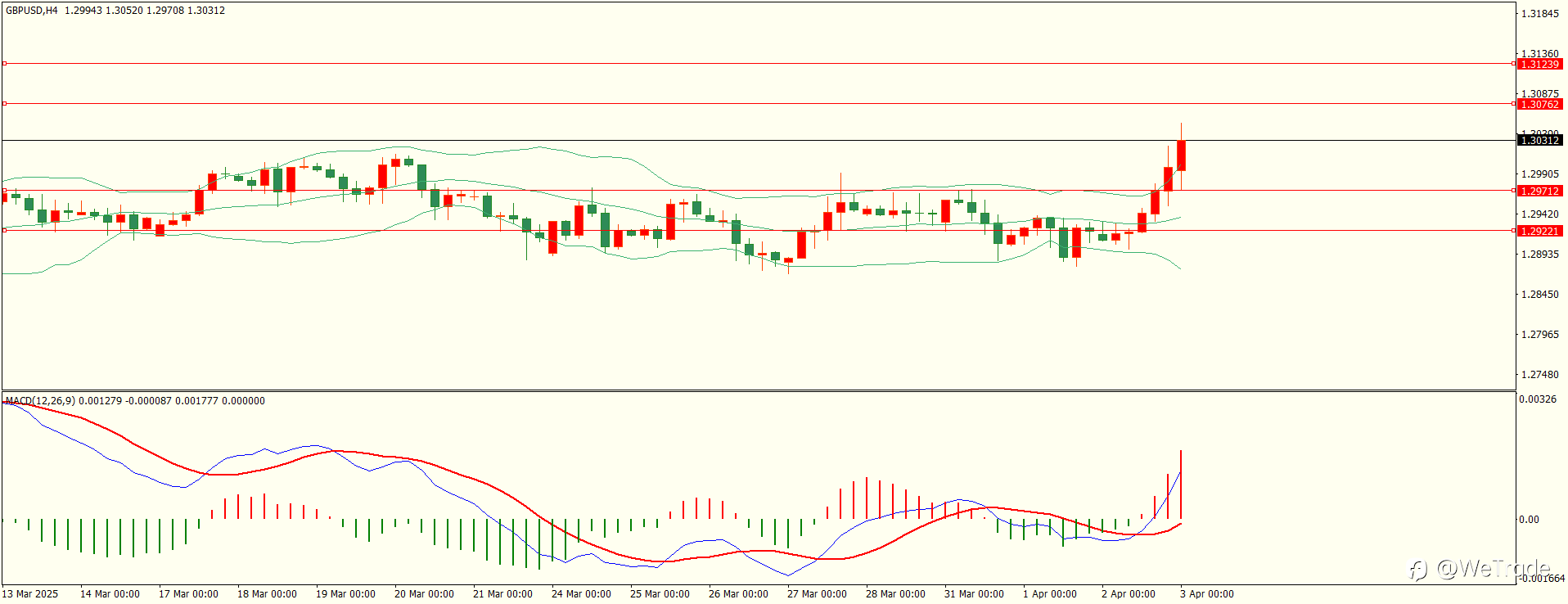Click the 0.00326 MACD scale value
This screenshot has height=604, width=1568.
coord(1538,399)
